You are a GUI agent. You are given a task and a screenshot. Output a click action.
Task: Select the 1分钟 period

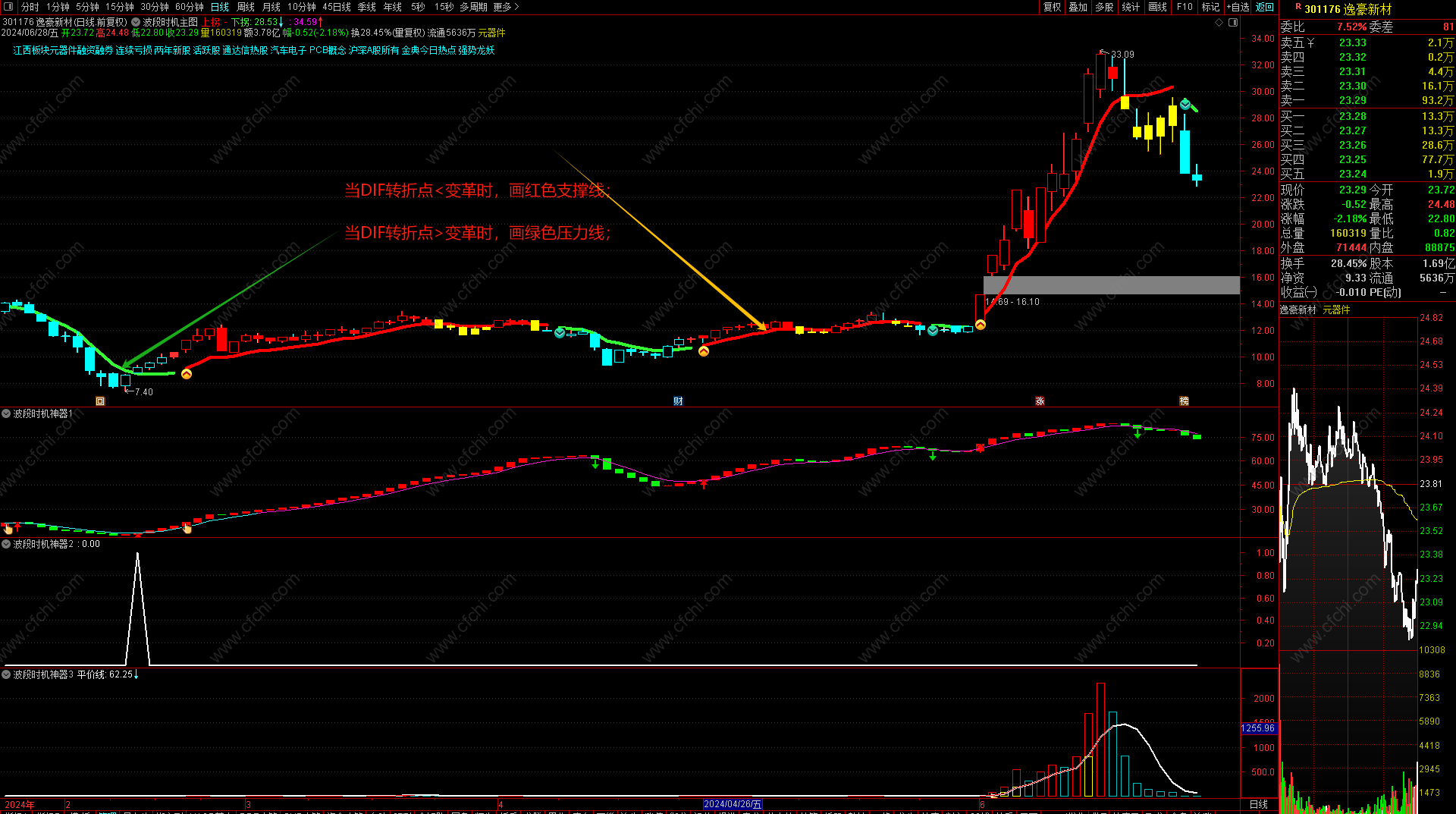(58, 7)
